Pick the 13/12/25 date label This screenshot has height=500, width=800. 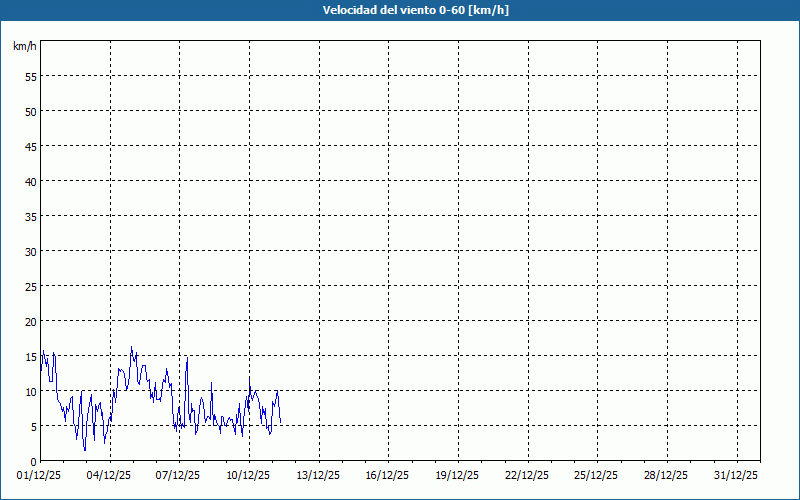point(319,475)
